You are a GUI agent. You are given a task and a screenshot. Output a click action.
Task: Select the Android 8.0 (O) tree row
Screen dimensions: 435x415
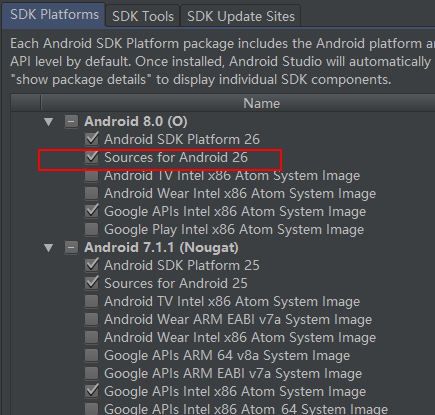click(223, 121)
